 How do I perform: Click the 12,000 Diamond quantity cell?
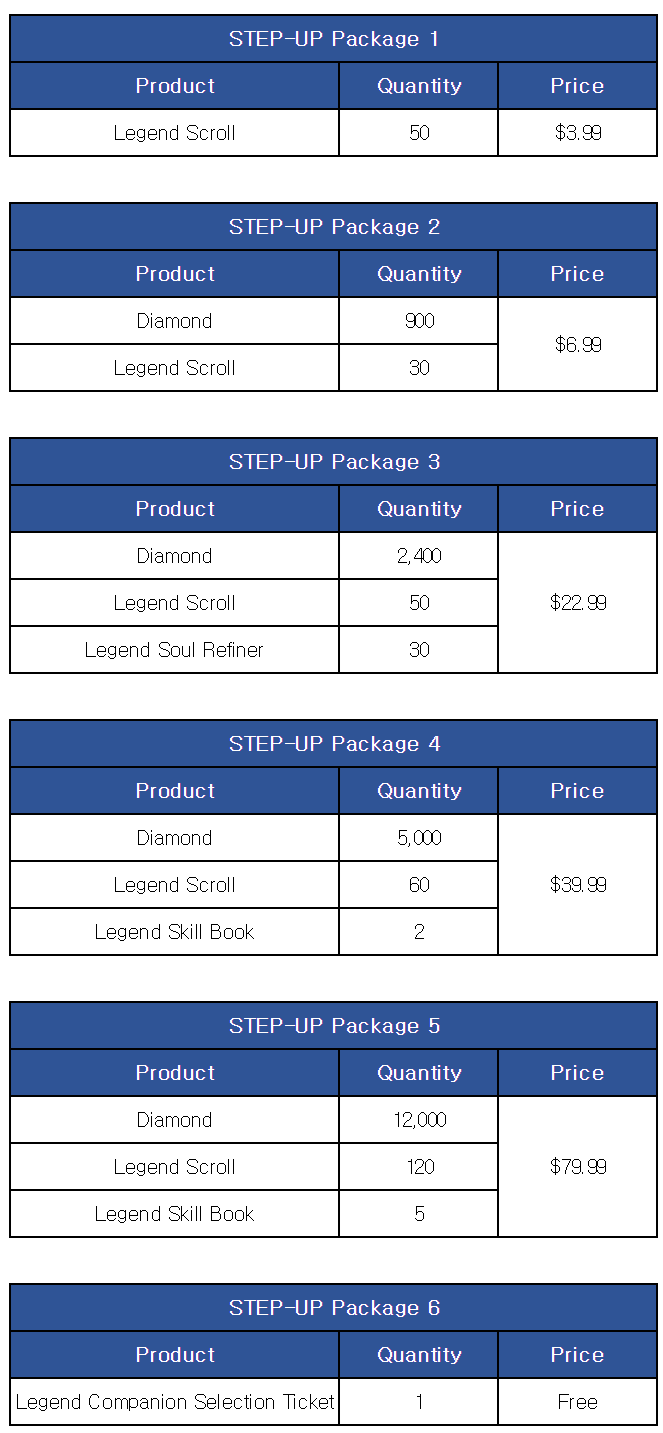click(419, 1120)
